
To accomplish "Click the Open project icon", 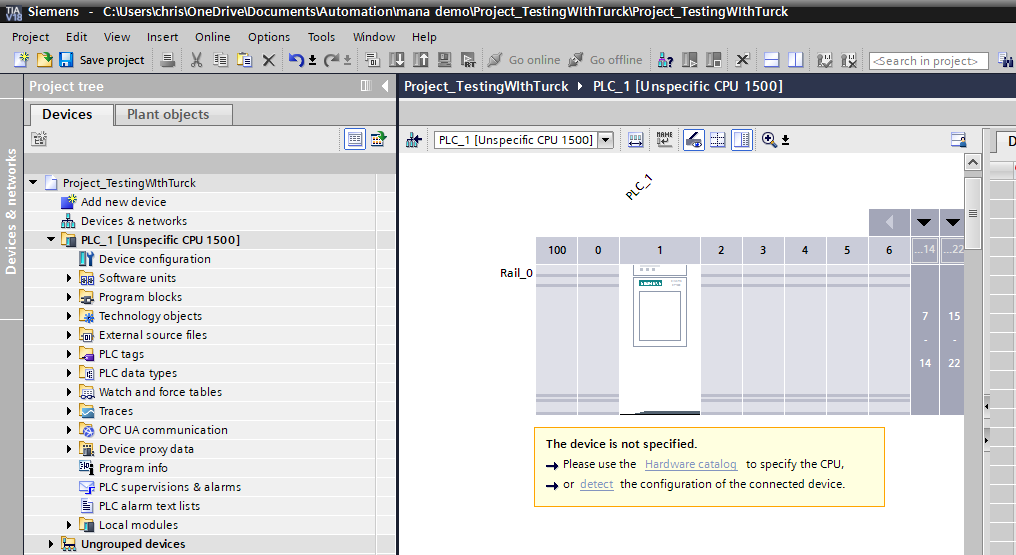I will pos(44,60).
